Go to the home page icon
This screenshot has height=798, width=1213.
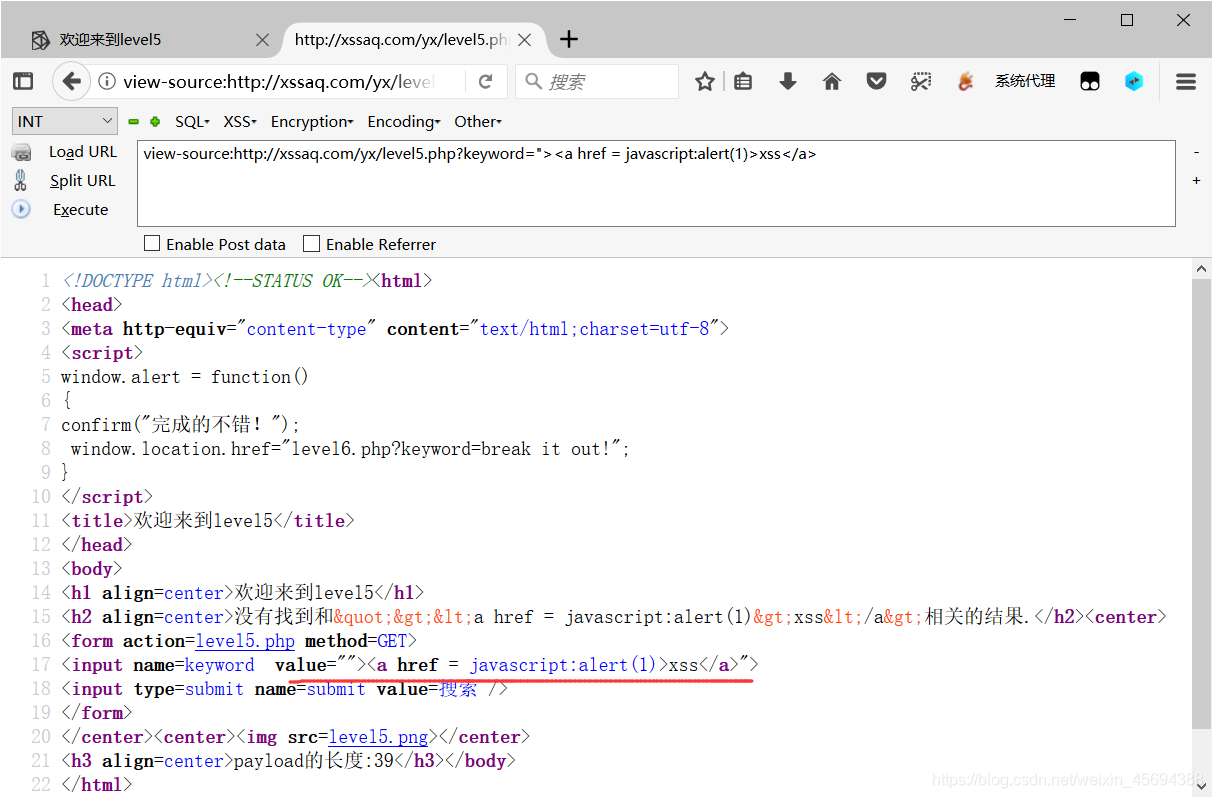tap(832, 82)
